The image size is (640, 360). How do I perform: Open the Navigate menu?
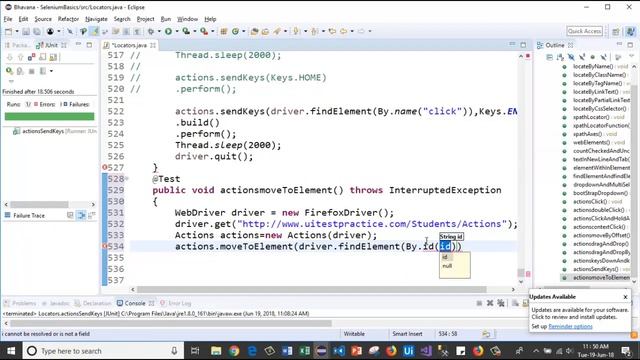[x=96, y=19]
